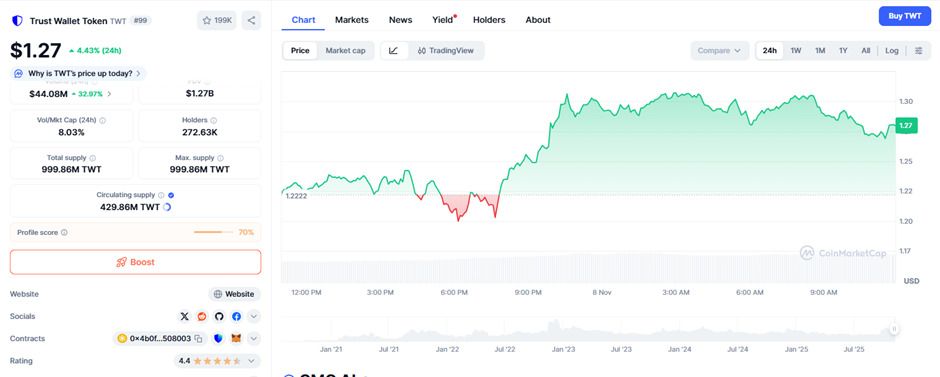
Task: Click the share icon beside watchlist
Action: pyautogui.click(x=251, y=20)
